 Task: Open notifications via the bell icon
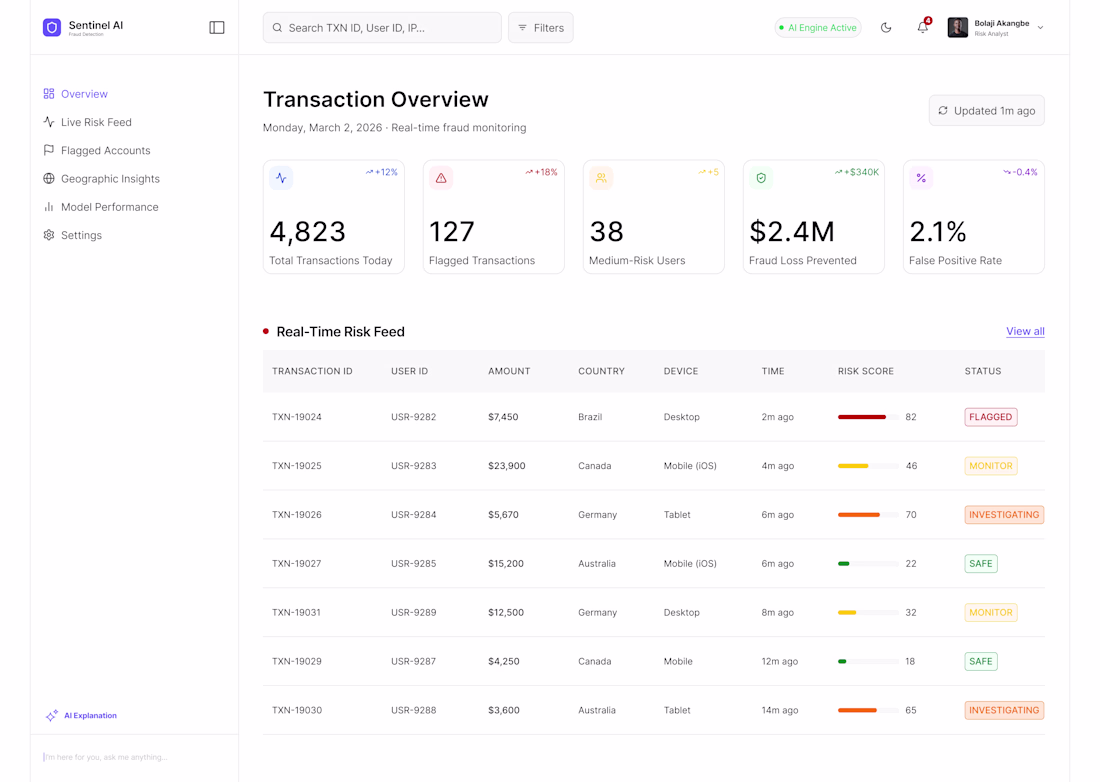923,27
